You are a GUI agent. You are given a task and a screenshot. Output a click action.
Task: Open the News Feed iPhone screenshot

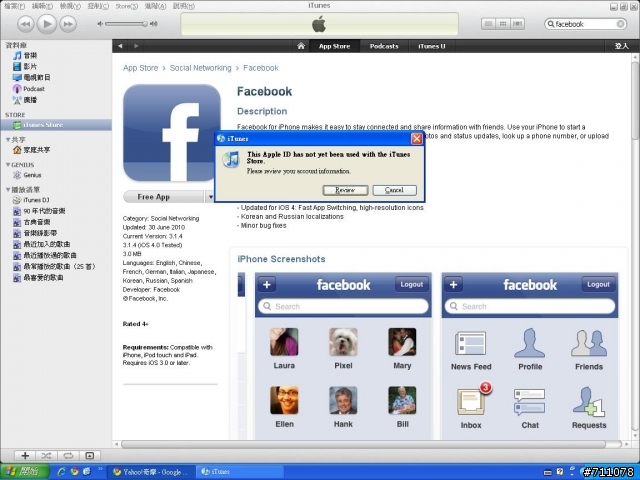point(530,356)
